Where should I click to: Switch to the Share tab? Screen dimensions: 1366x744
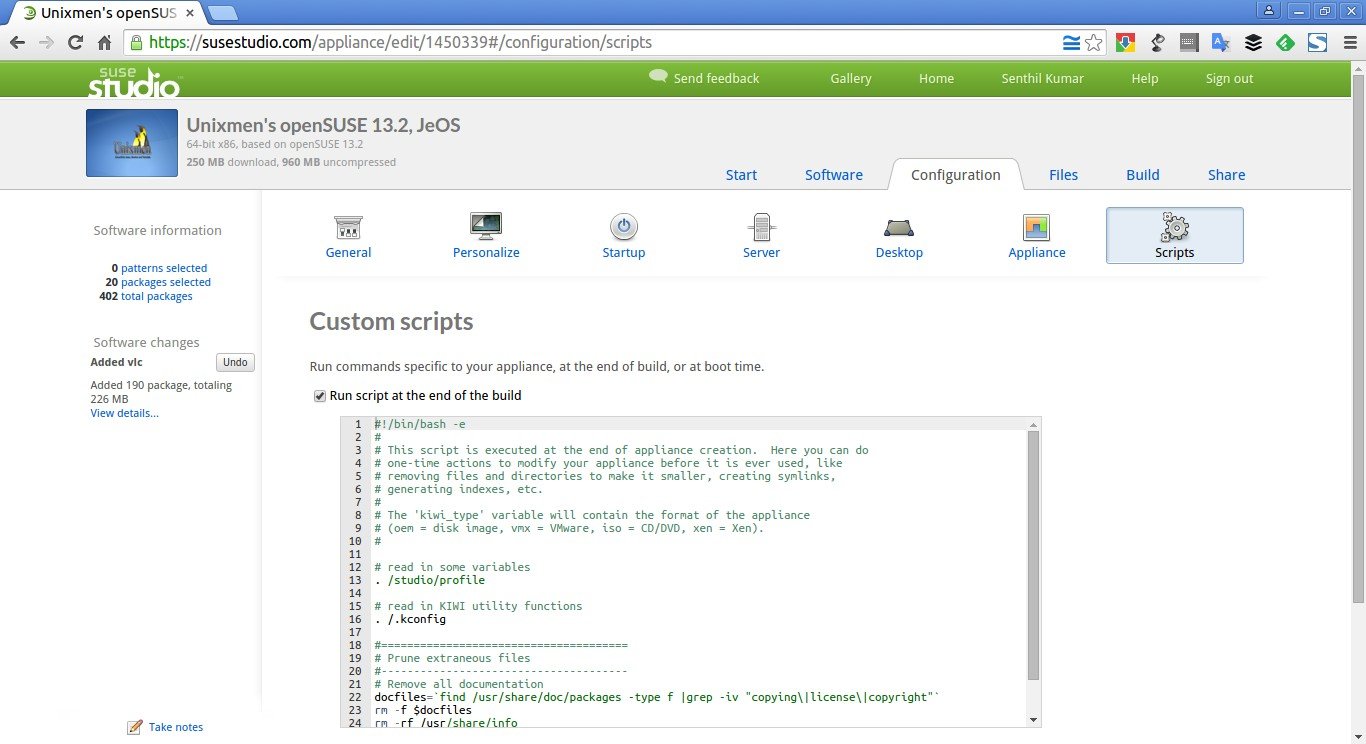coord(1226,175)
